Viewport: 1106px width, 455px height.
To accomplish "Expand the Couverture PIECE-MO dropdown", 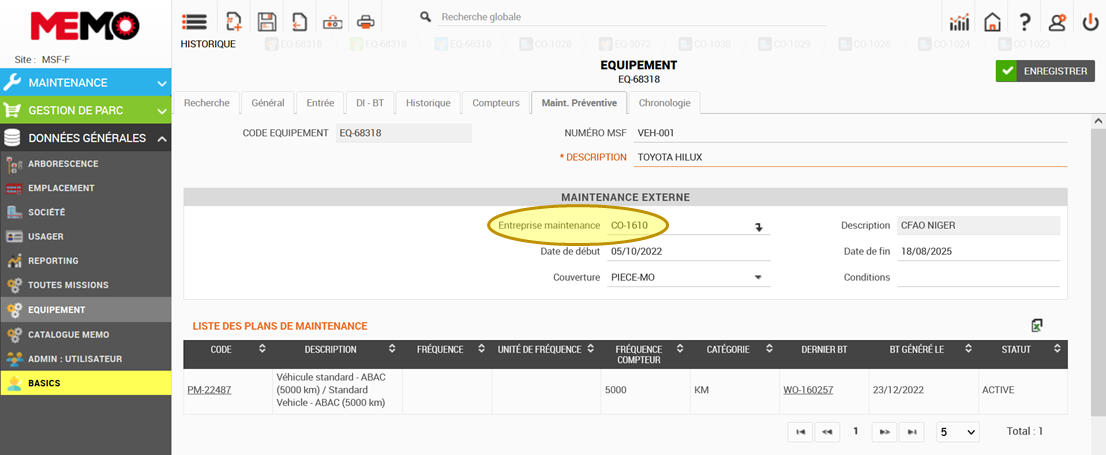I will click(757, 277).
